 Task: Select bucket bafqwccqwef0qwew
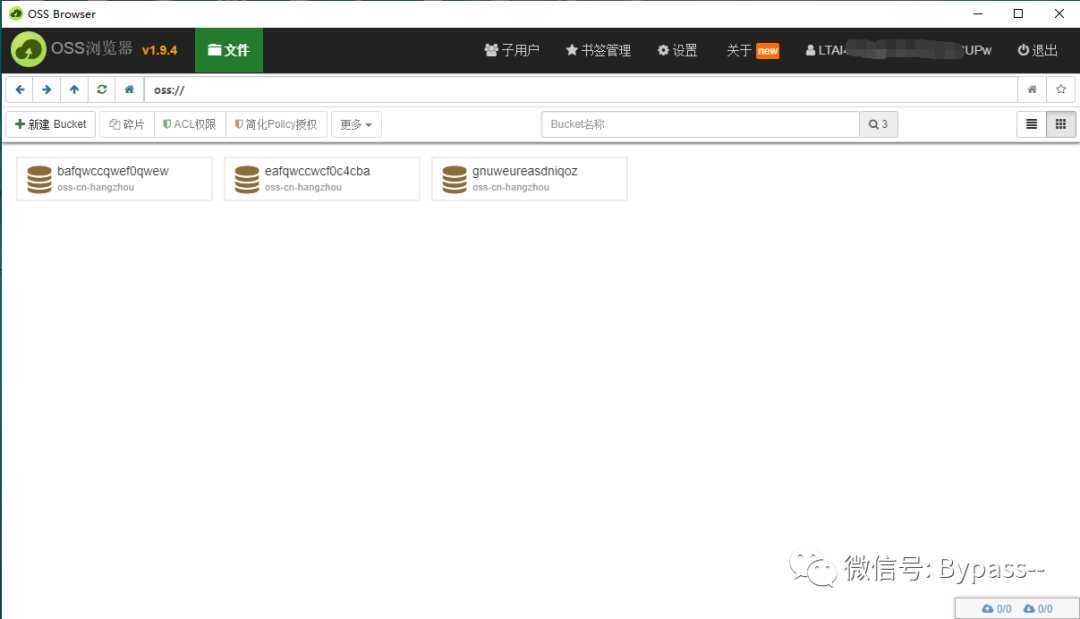114,178
